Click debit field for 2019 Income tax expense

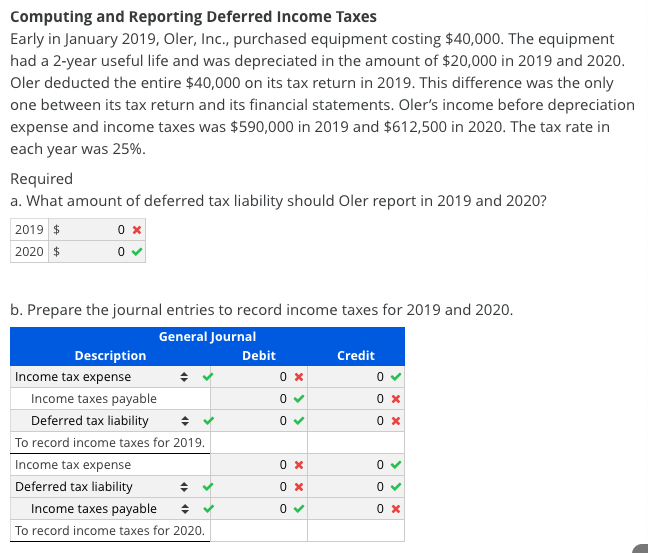click(x=259, y=377)
